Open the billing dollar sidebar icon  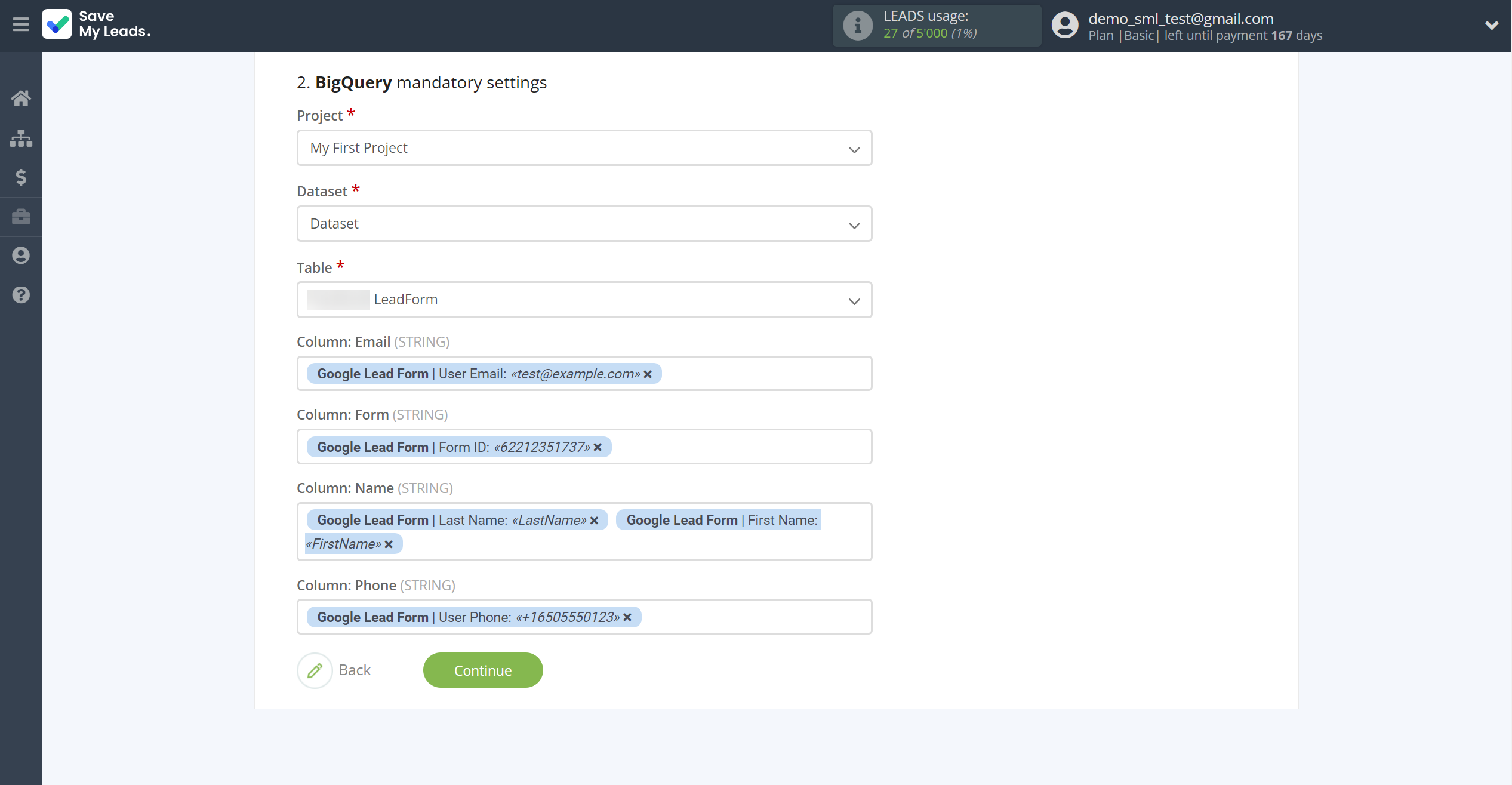click(x=21, y=177)
